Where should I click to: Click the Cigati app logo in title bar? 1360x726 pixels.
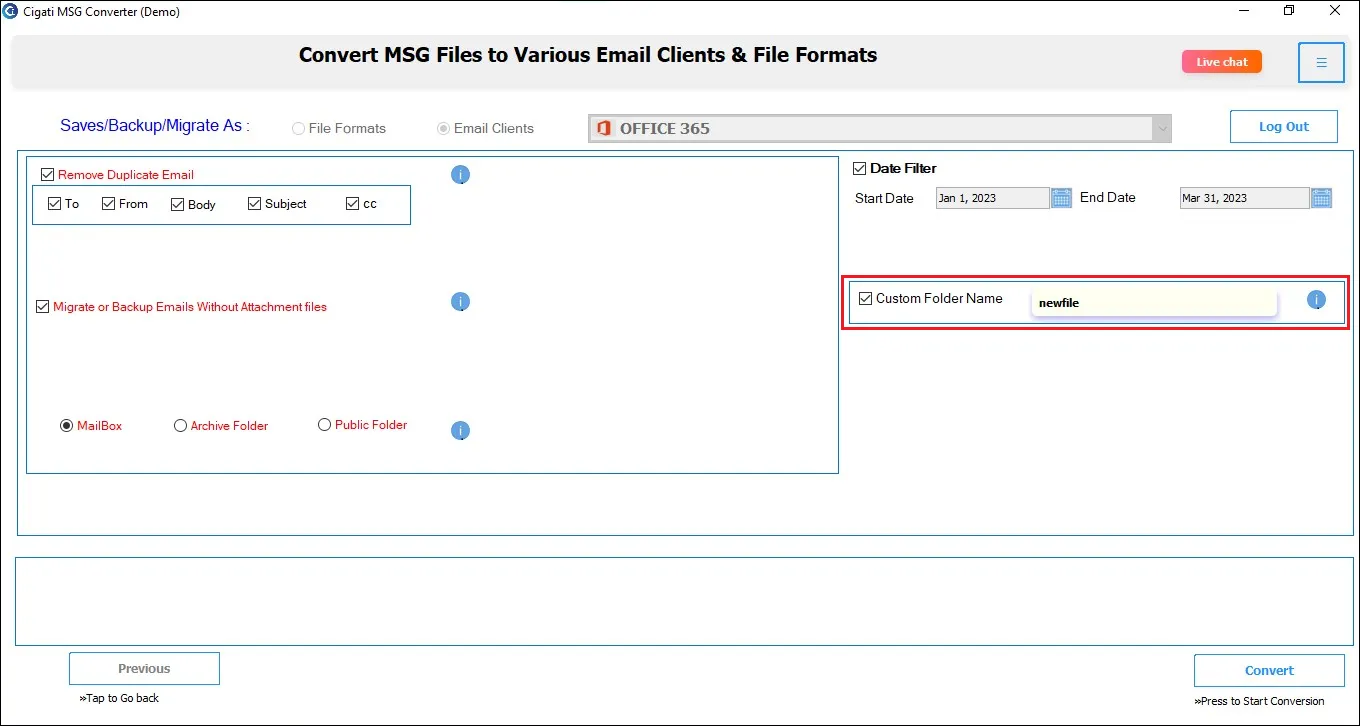(10, 11)
